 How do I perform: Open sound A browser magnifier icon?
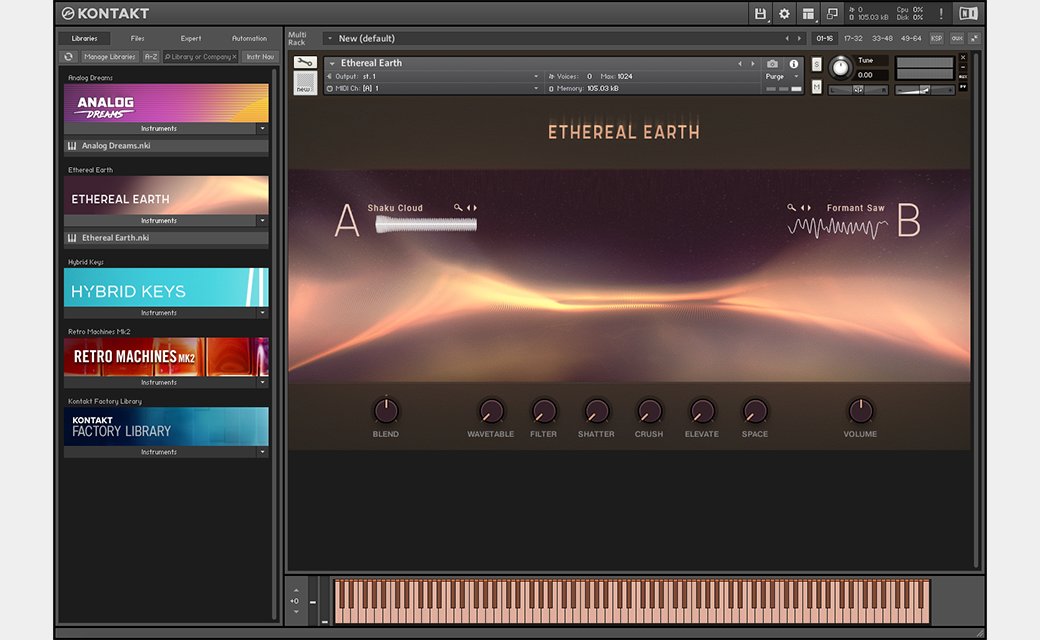click(458, 208)
